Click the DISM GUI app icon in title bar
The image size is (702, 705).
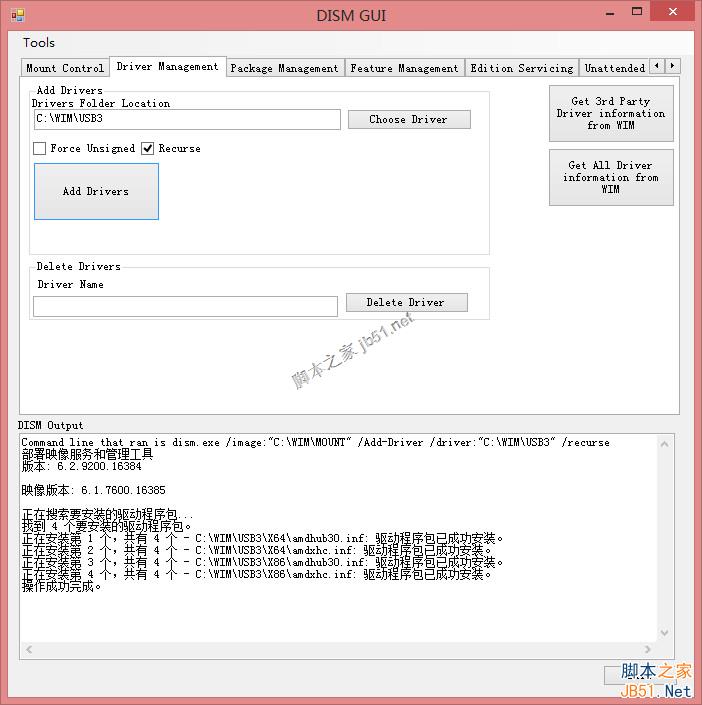click(x=18, y=16)
